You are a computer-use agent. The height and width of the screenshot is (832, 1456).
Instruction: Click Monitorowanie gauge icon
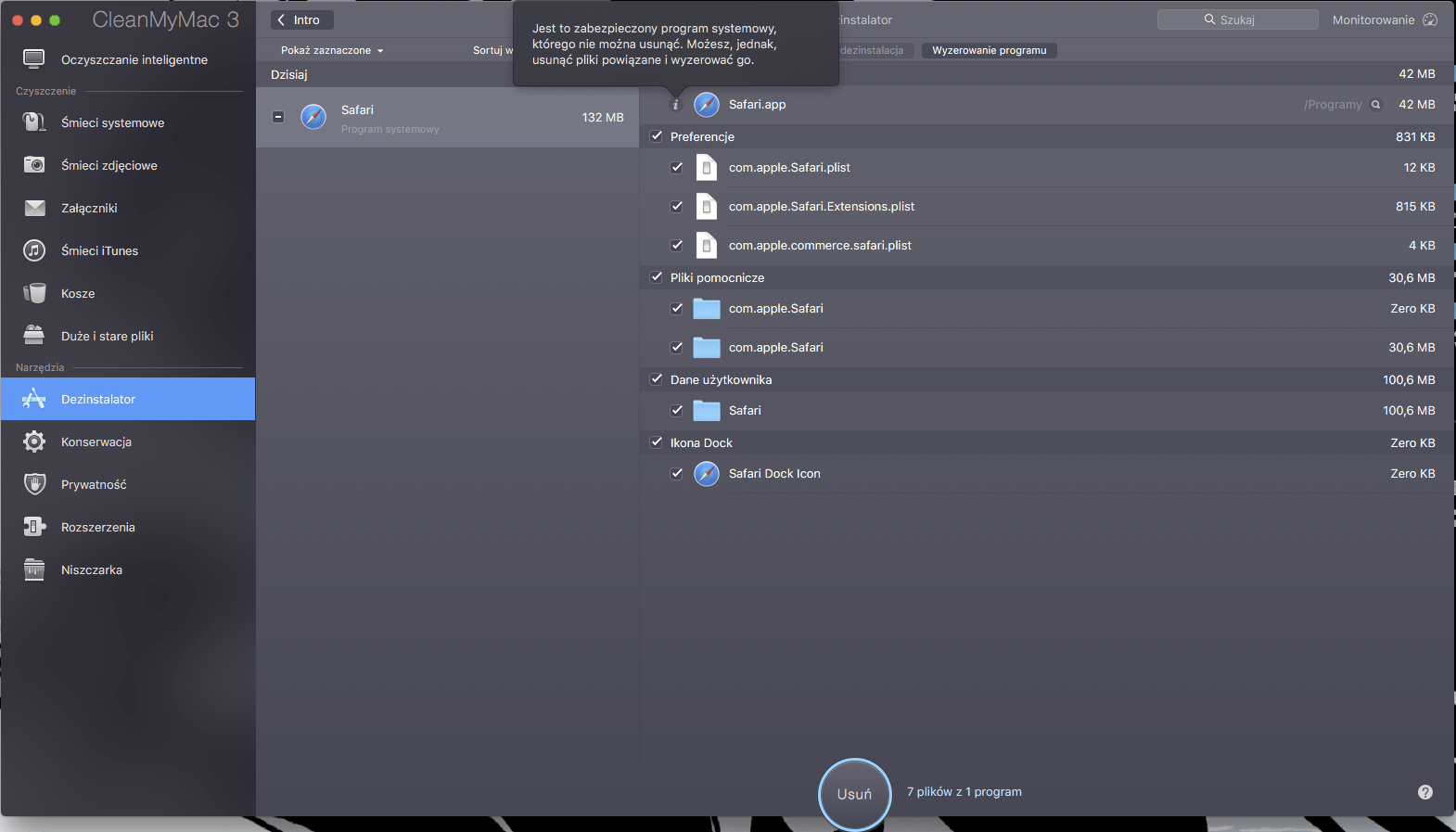(x=1430, y=19)
